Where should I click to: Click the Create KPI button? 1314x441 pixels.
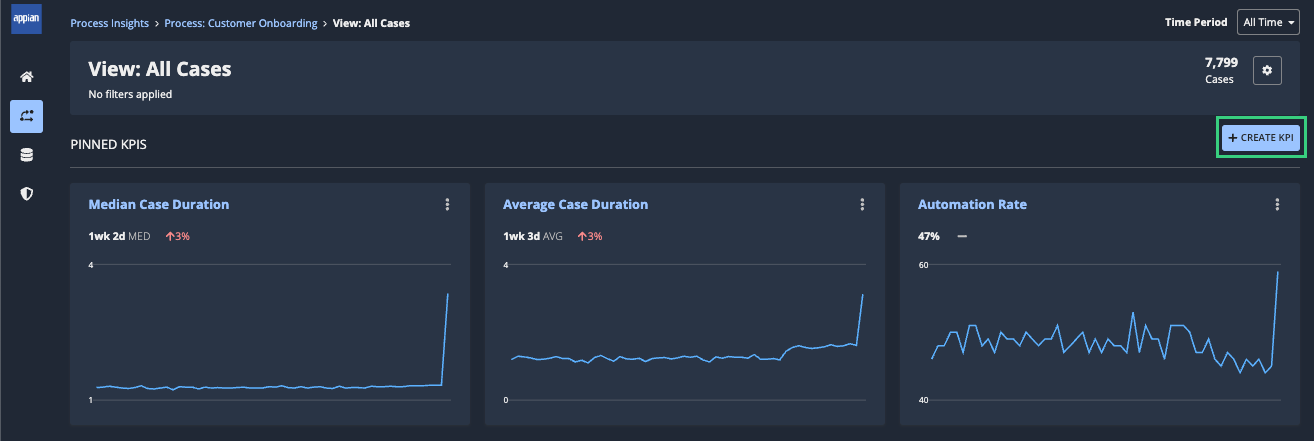1260,137
